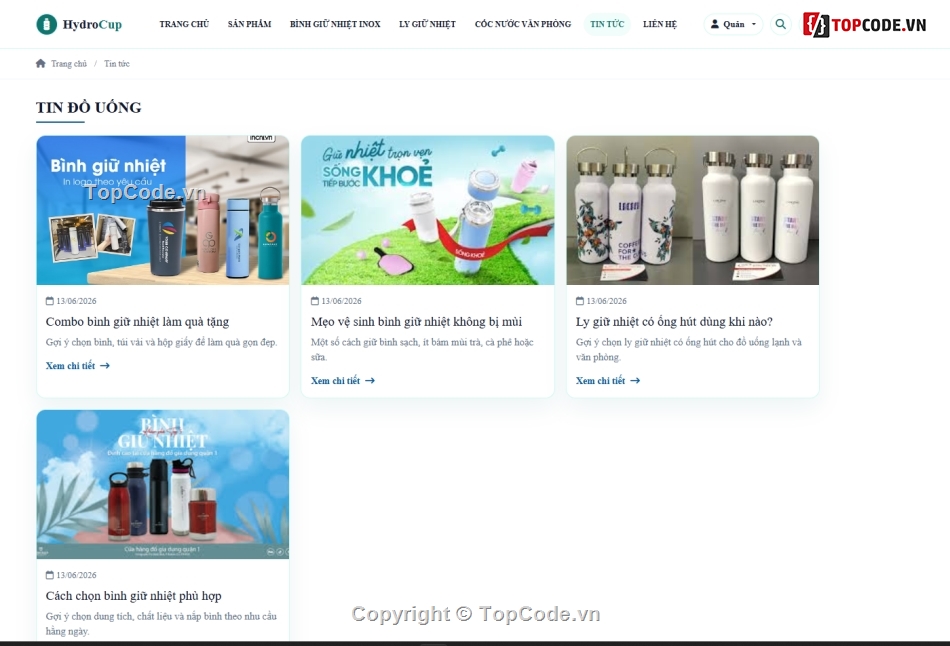Click the user profile icon beside Quân
The height and width of the screenshot is (646, 950).
pos(714,24)
